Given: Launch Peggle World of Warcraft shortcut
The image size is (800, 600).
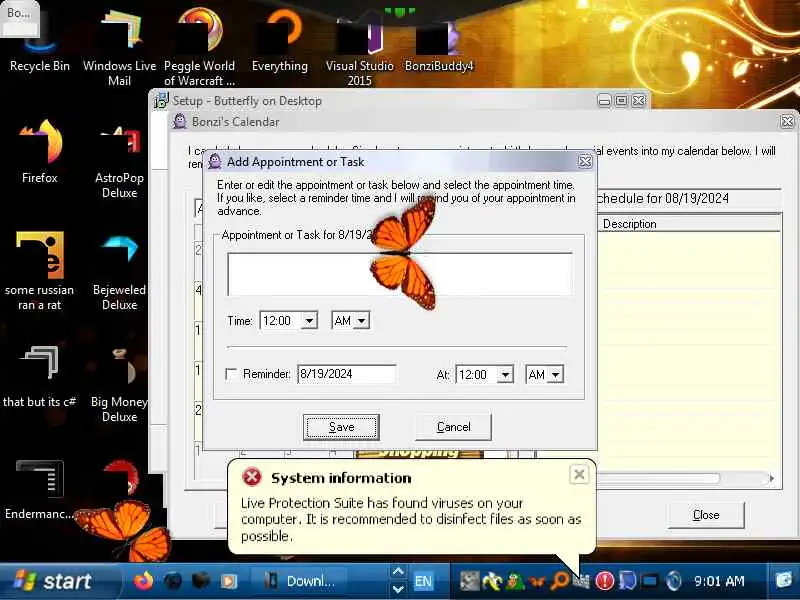Looking at the screenshot, I should tap(199, 48).
